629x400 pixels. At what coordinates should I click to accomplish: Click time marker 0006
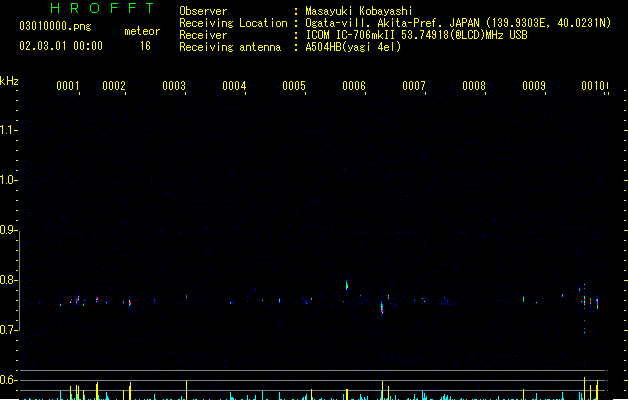pos(354,86)
